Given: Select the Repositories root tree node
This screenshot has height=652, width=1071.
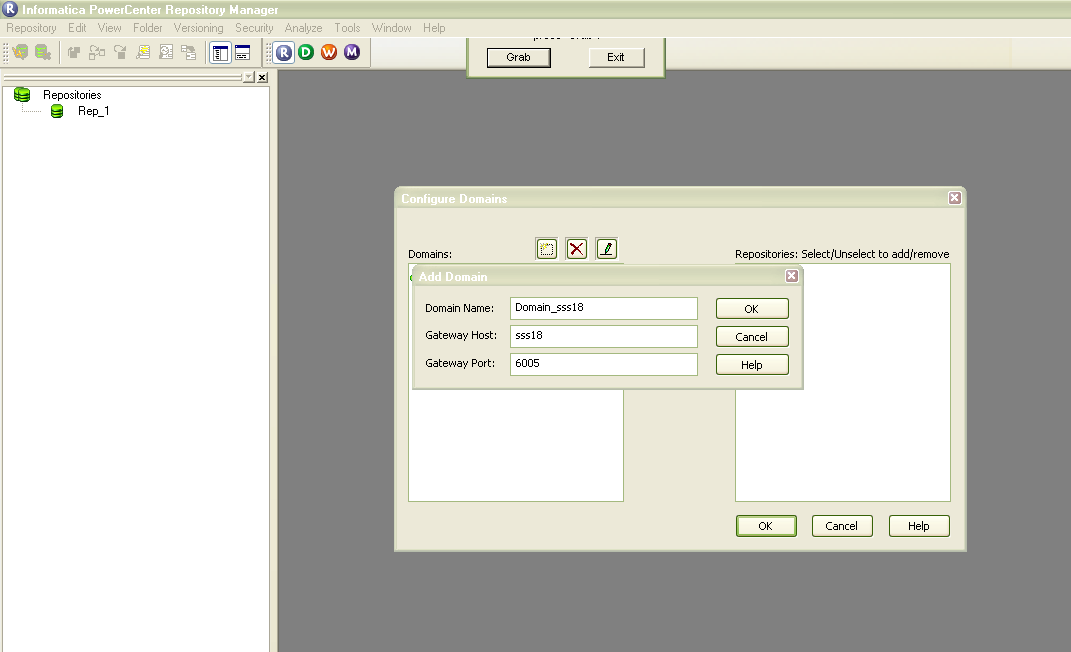Looking at the screenshot, I should click(72, 95).
